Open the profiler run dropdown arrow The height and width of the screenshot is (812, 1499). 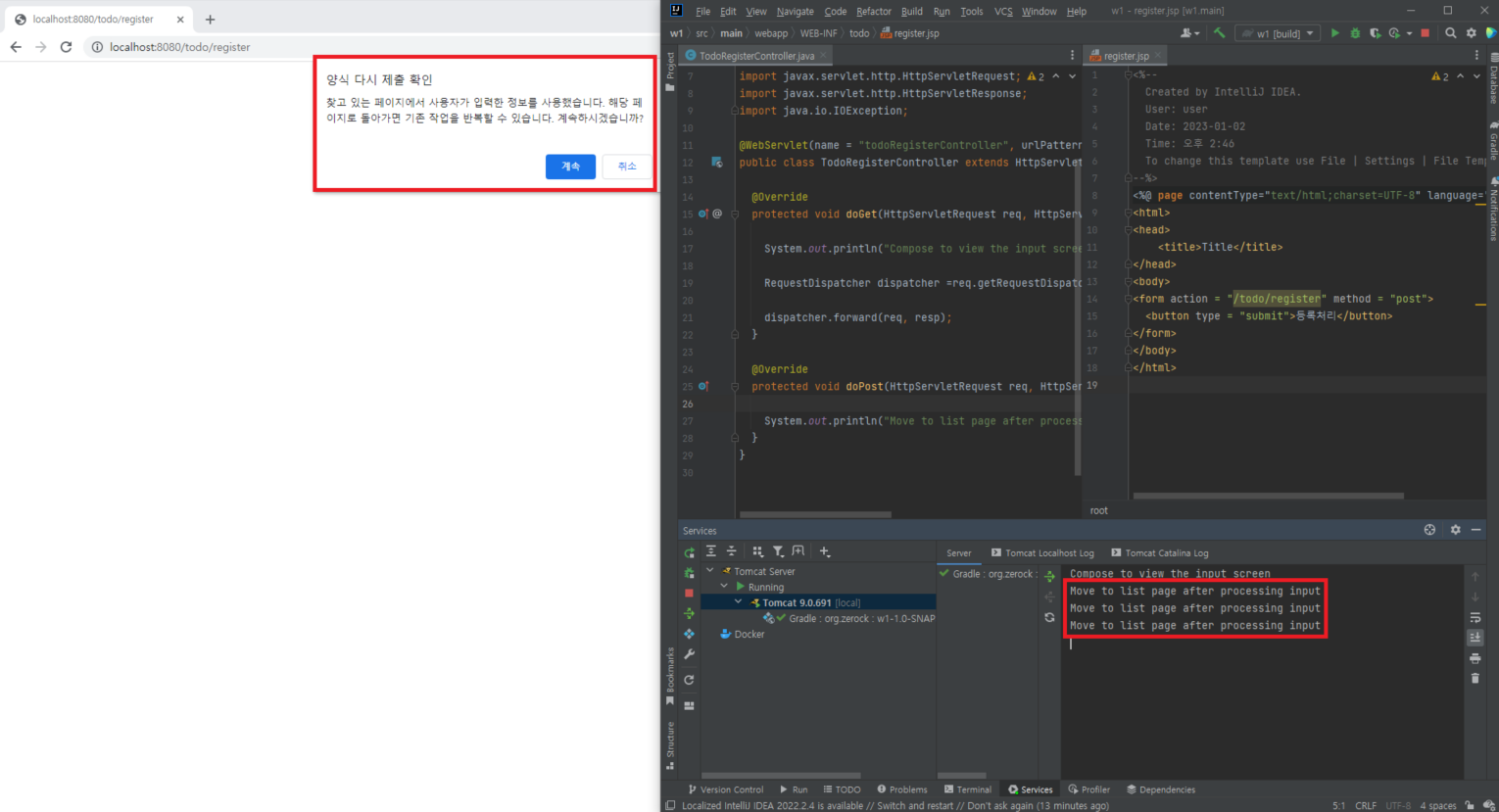[x=1409, y=33]
